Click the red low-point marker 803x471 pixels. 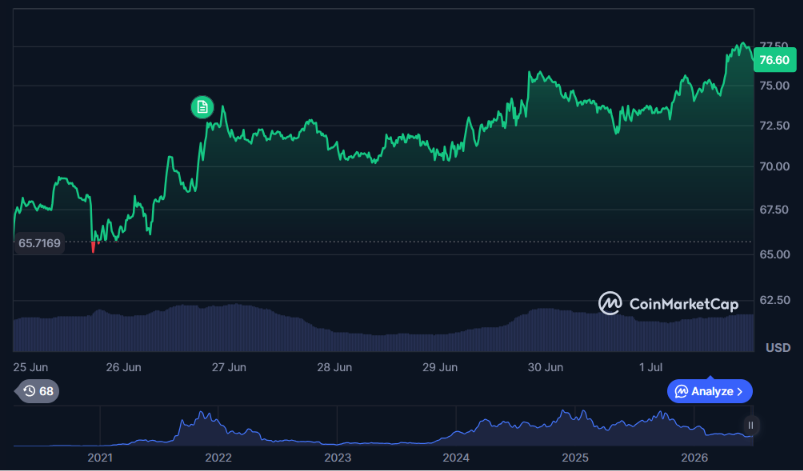(93, 248)
